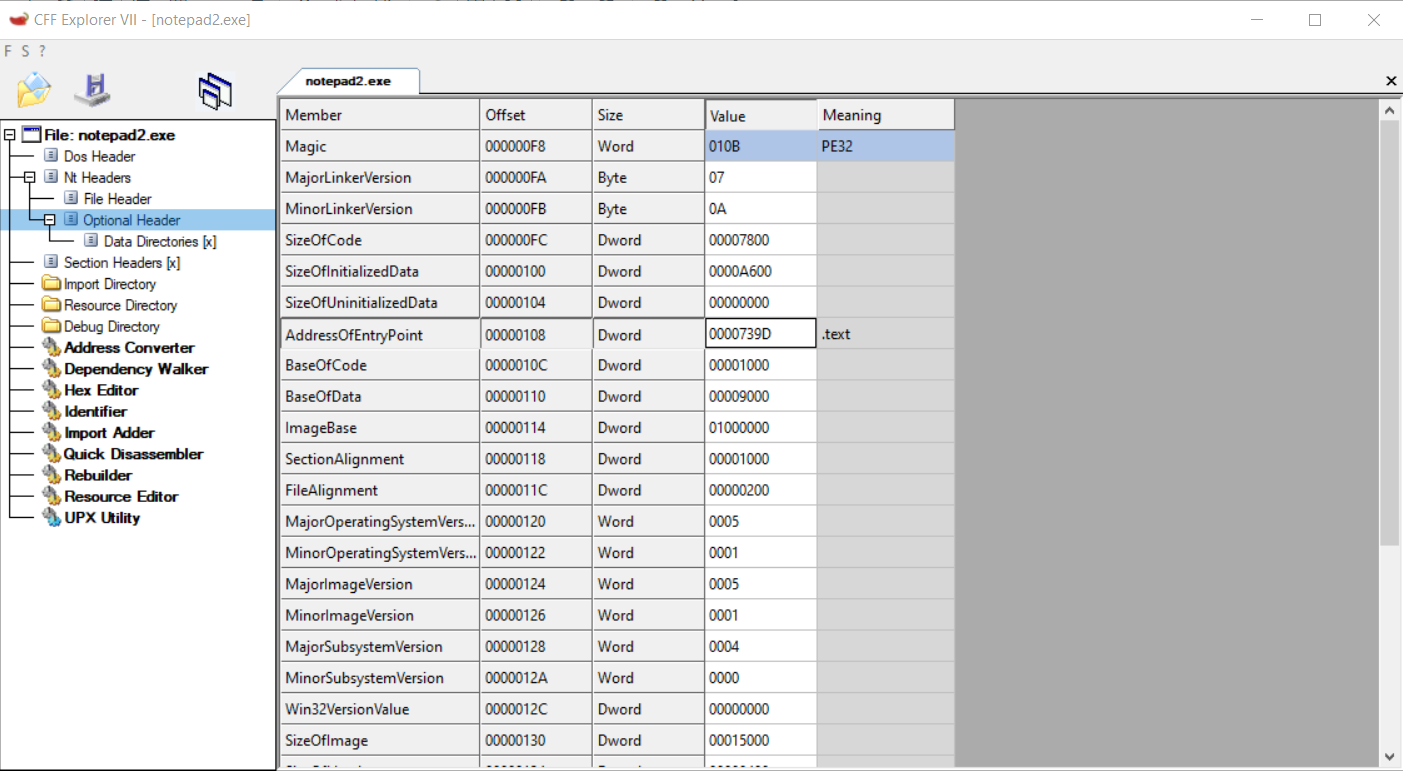The width and height of the screenshot is (1403, 771).
Task: Click the Magic row's Word size cell
Action: (x=648, y=146)
